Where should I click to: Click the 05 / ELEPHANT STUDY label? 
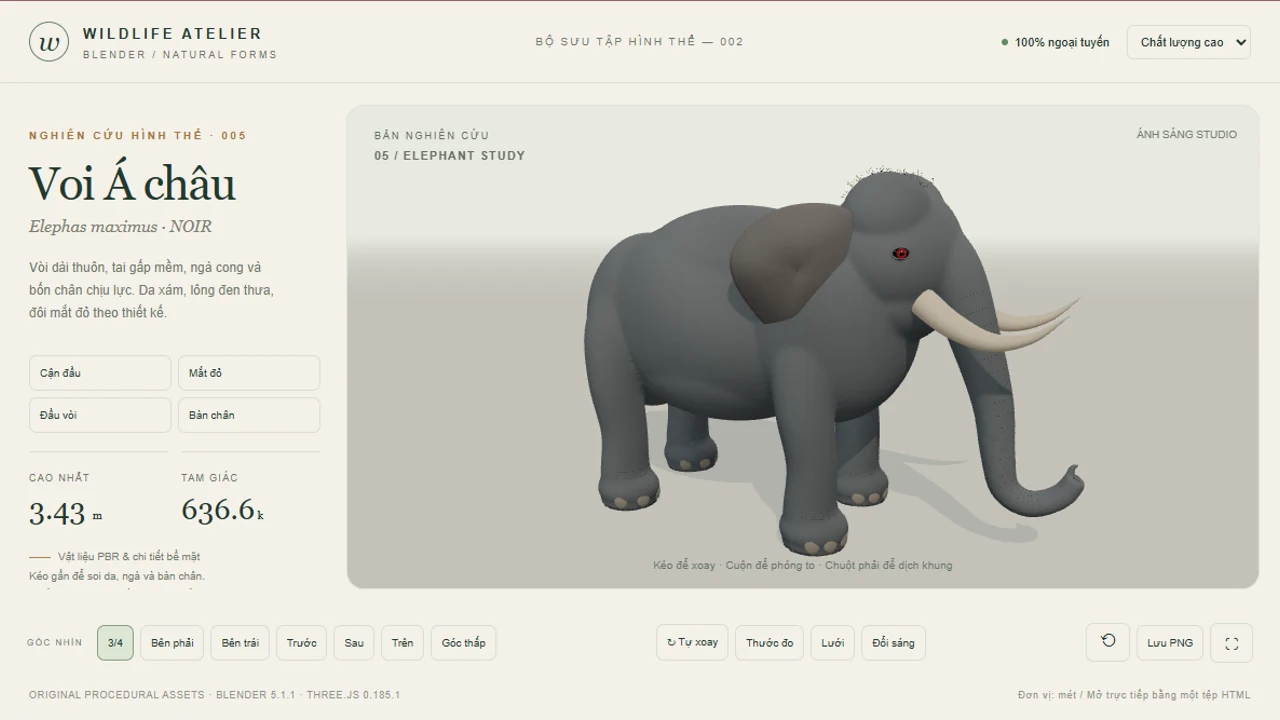[449, 155]
